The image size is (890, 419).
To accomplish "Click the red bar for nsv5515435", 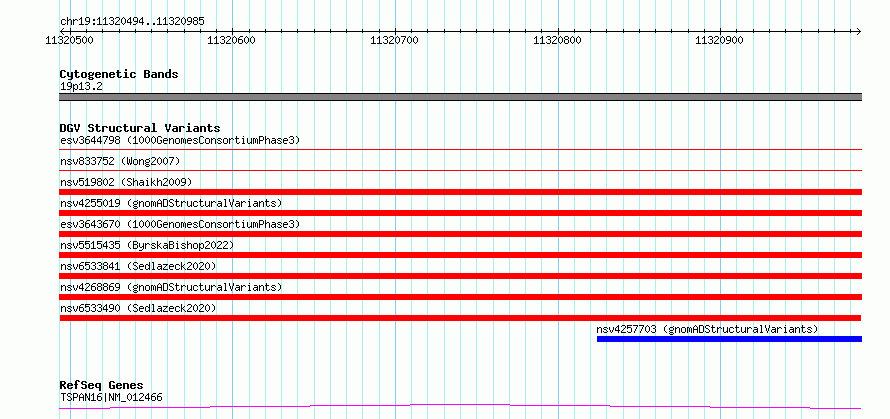I will (x=460, y=255).
